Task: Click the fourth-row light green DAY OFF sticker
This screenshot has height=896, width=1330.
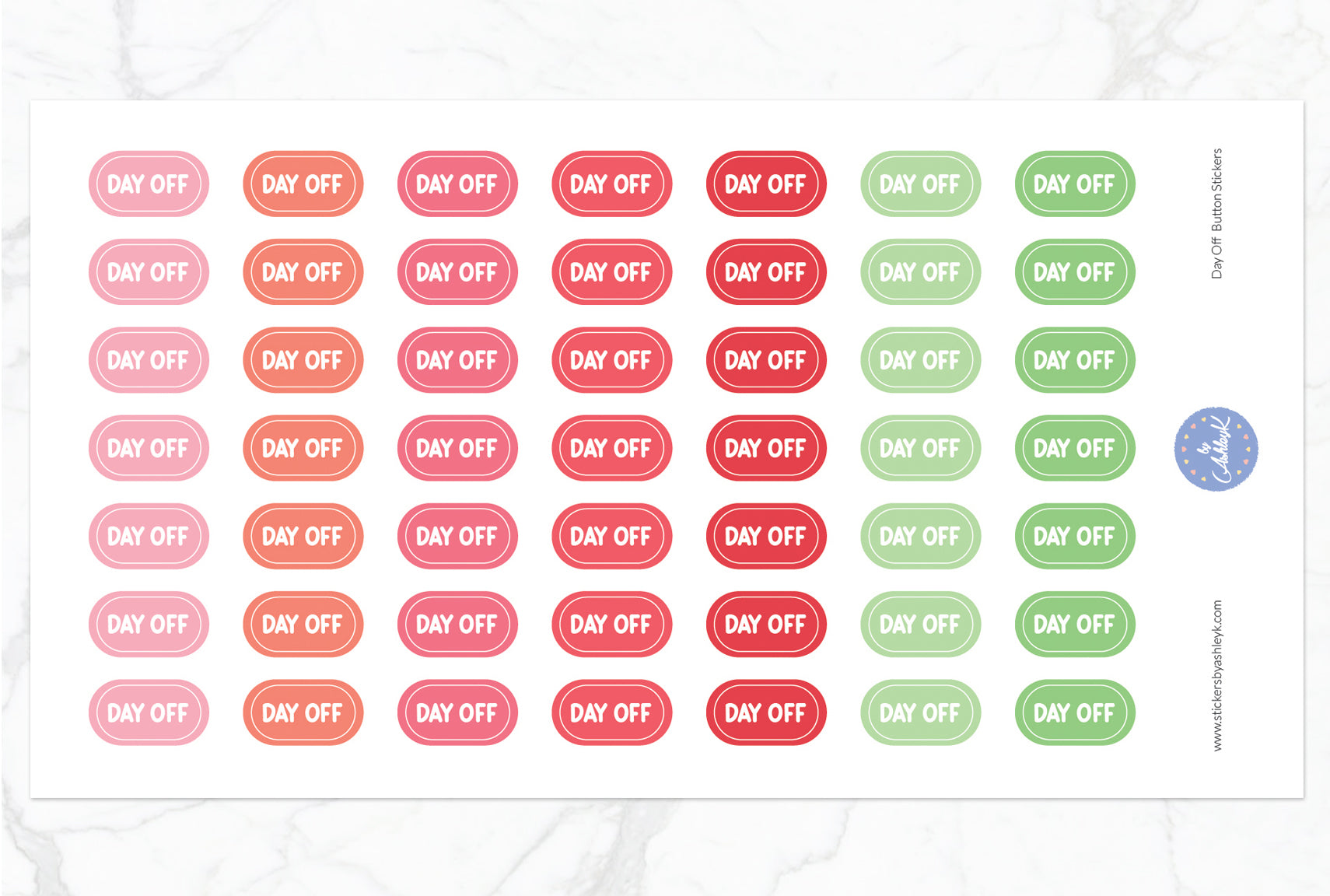Action: click(920, 448)
